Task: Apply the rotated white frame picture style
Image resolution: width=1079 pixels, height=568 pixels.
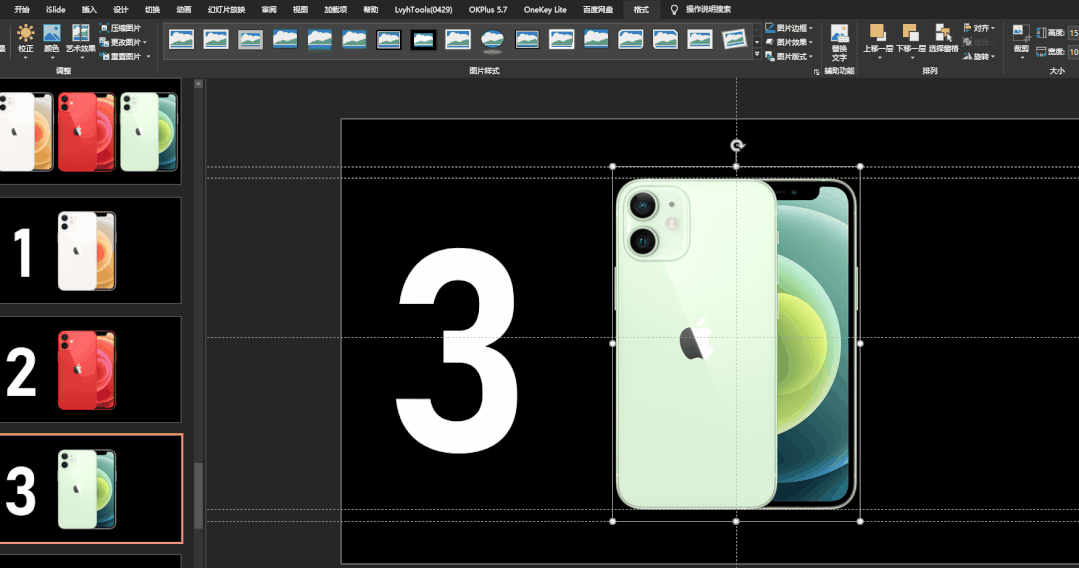Action: click(734, 39)
